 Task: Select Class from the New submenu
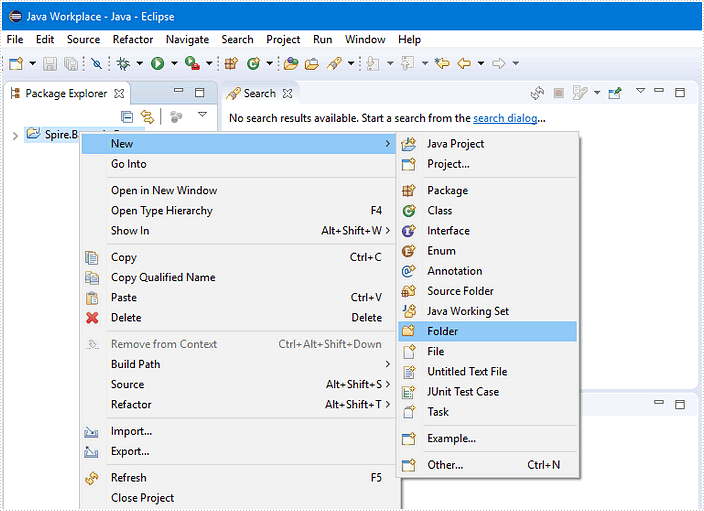click(487, 211)
